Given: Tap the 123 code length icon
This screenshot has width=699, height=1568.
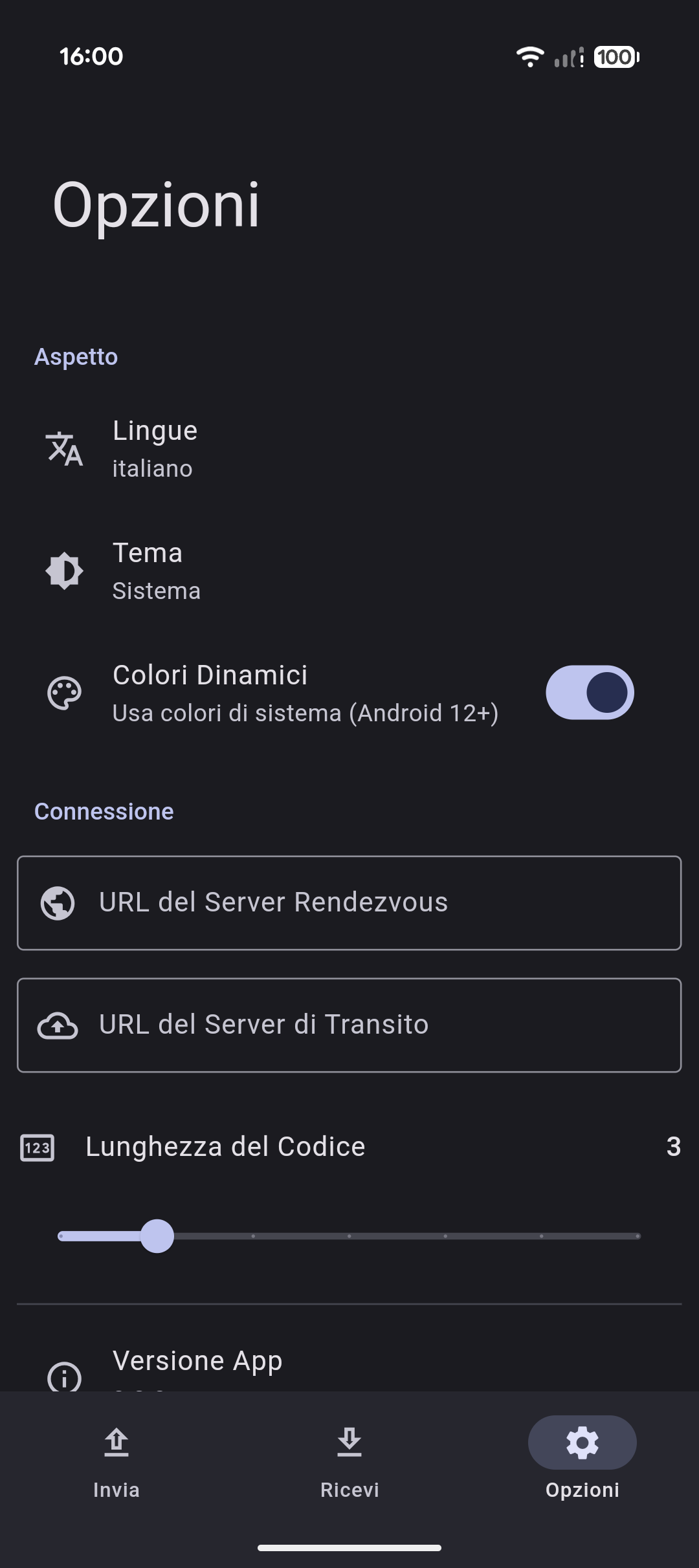Looking at the screenshot, I should pyautogui.click(x=38, y=1148).
